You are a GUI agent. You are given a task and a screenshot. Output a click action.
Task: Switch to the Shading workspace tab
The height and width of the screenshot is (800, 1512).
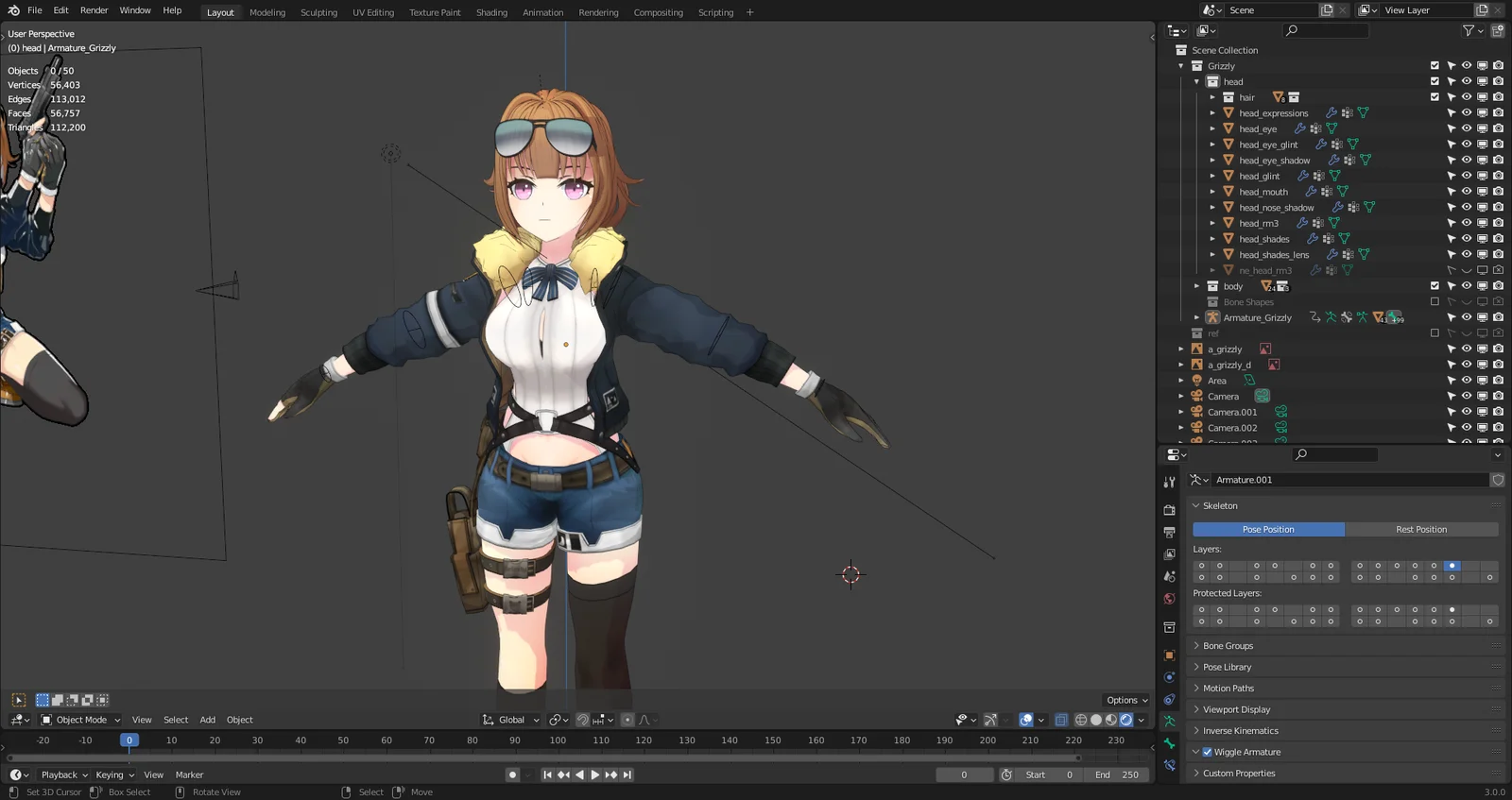pyautogui.click(x=491, y=12)
